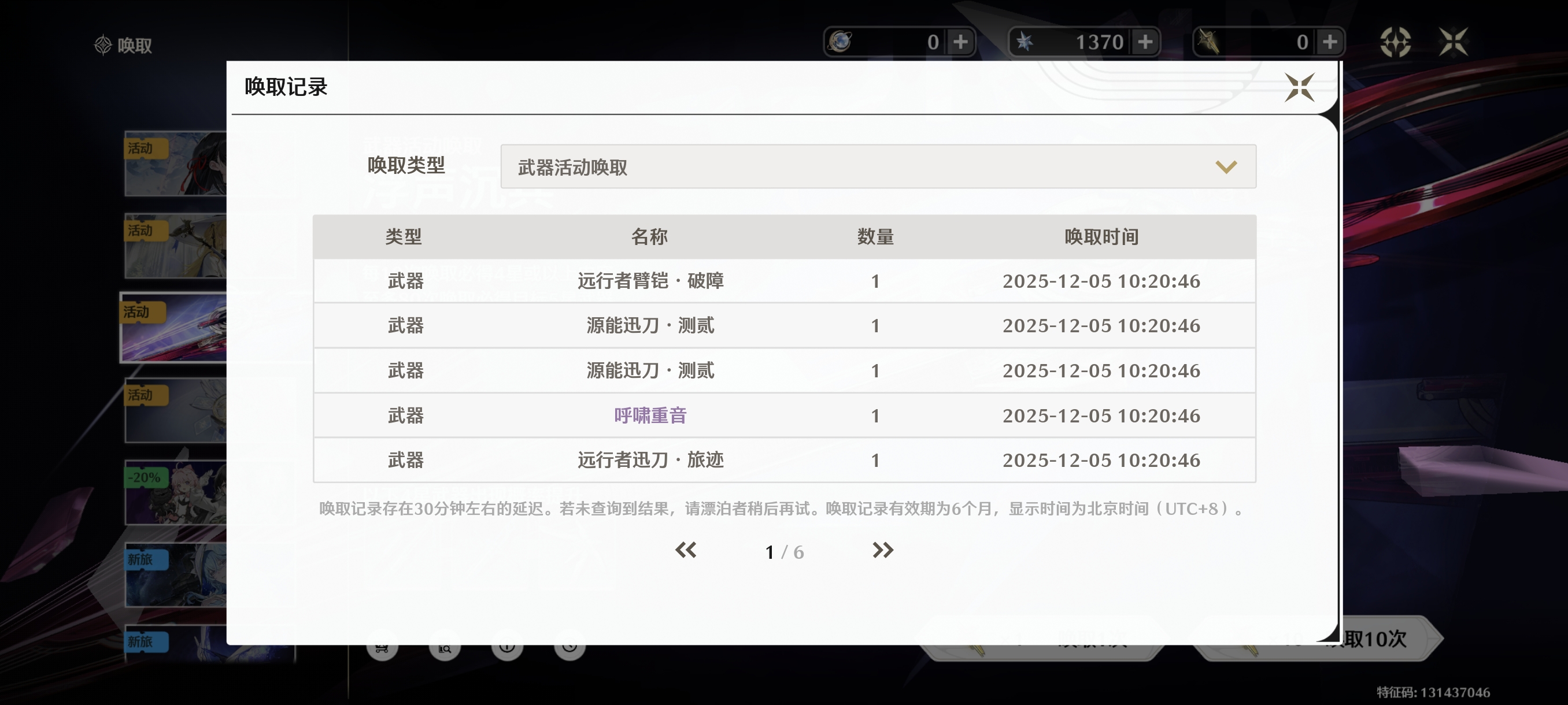The image size is (1568, 705).
Task: Select the first 新旅 banner thumbnail
Action: click(x=175, y=575)
